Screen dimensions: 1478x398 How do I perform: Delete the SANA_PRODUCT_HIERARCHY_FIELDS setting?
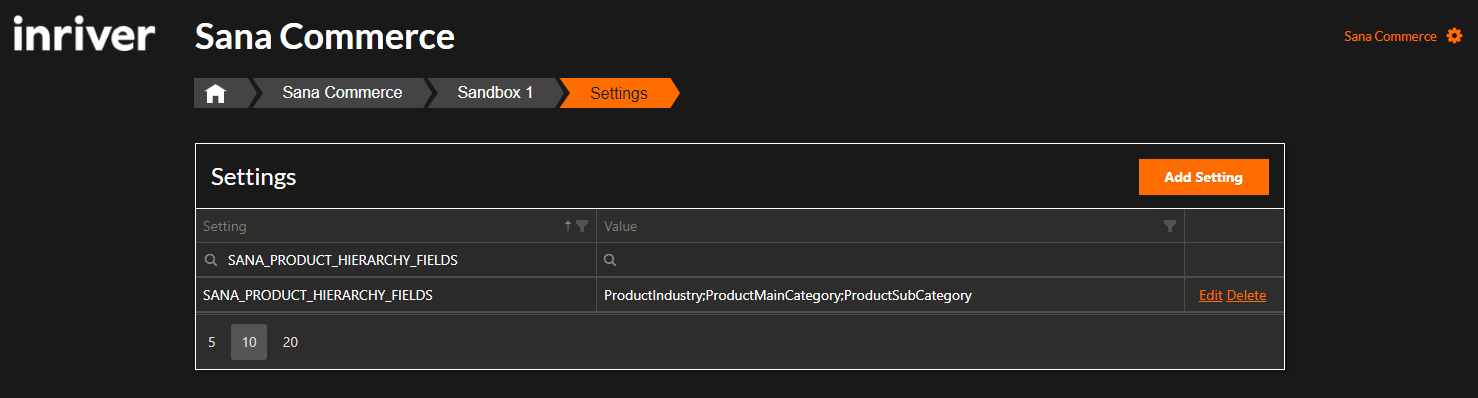(x=1246, y=295)
